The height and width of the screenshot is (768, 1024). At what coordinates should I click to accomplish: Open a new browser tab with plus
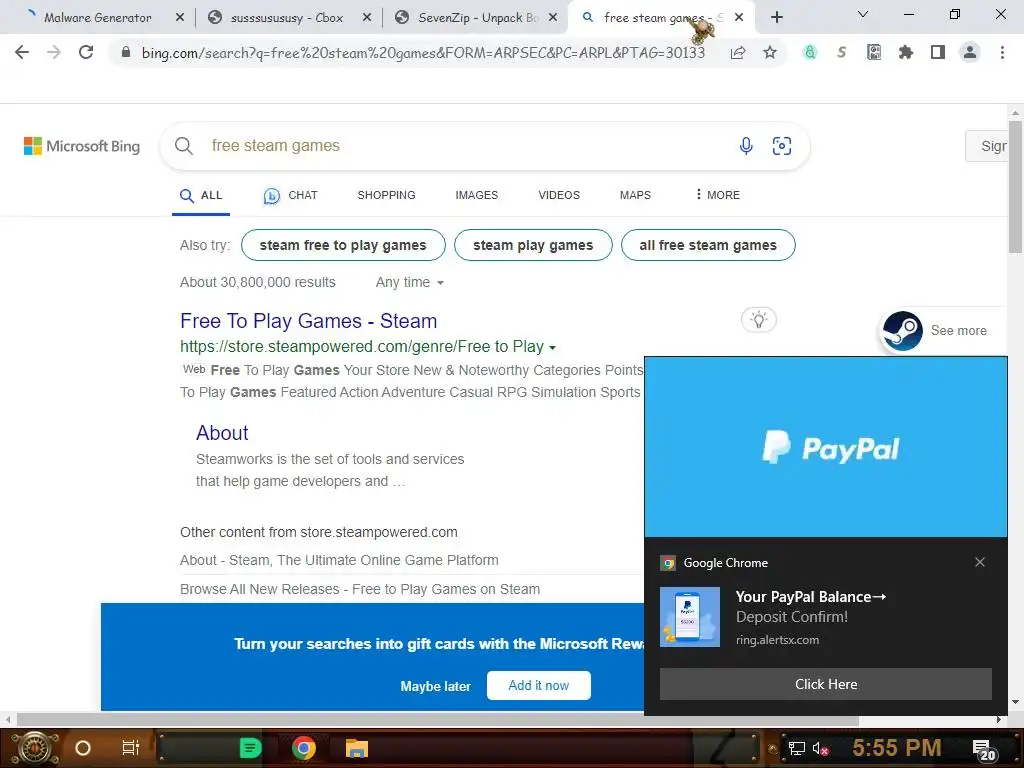tap(776, 18)
